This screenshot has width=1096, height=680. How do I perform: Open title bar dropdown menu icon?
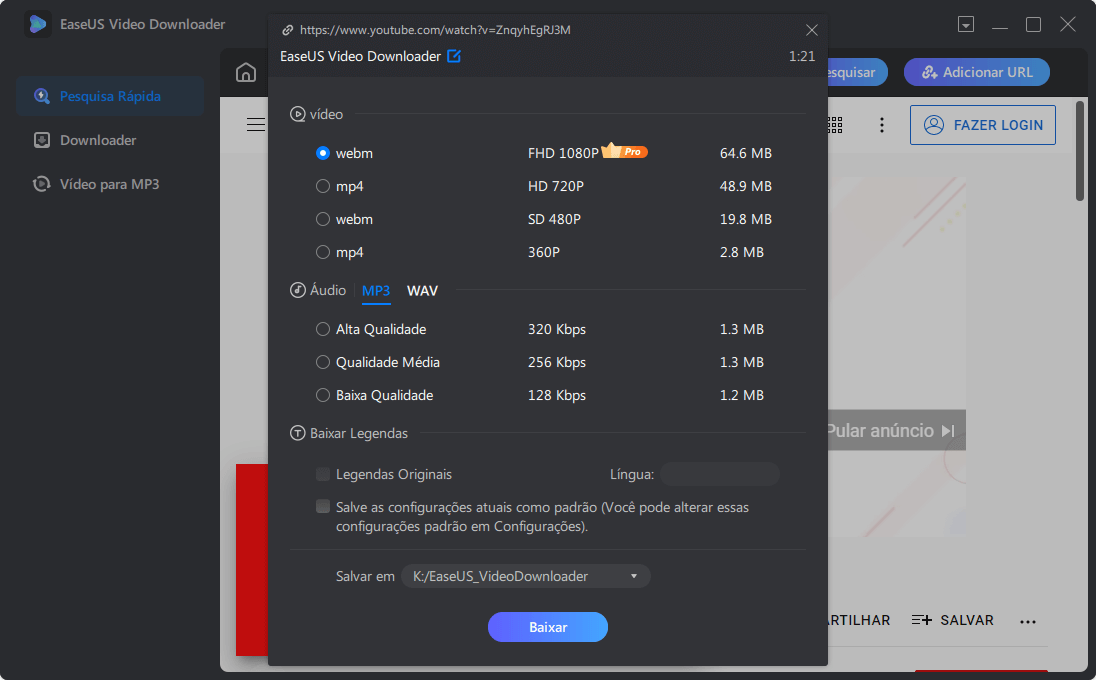click(966, 24)
